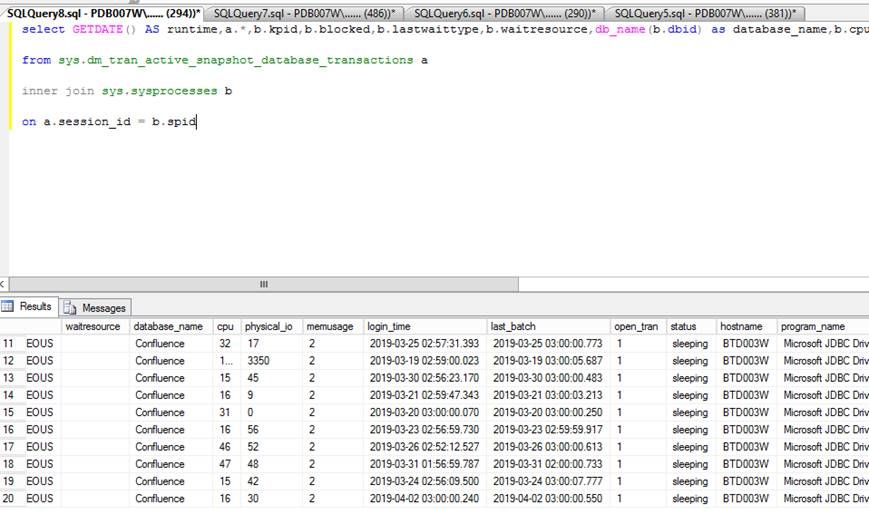Switch to the SQLQuery8.sql tab
Viewport: 869px width, 524px height.
pos(103,13)
